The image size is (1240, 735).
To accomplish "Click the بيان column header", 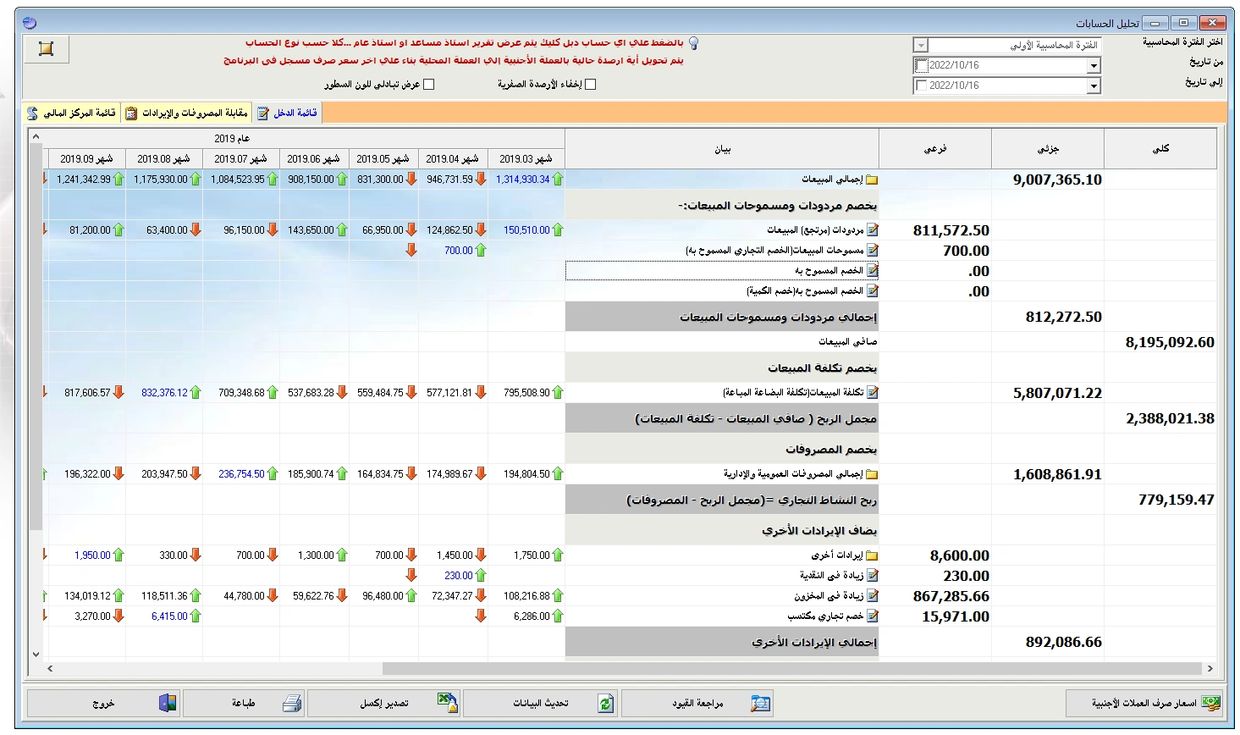I will [722, 148].
